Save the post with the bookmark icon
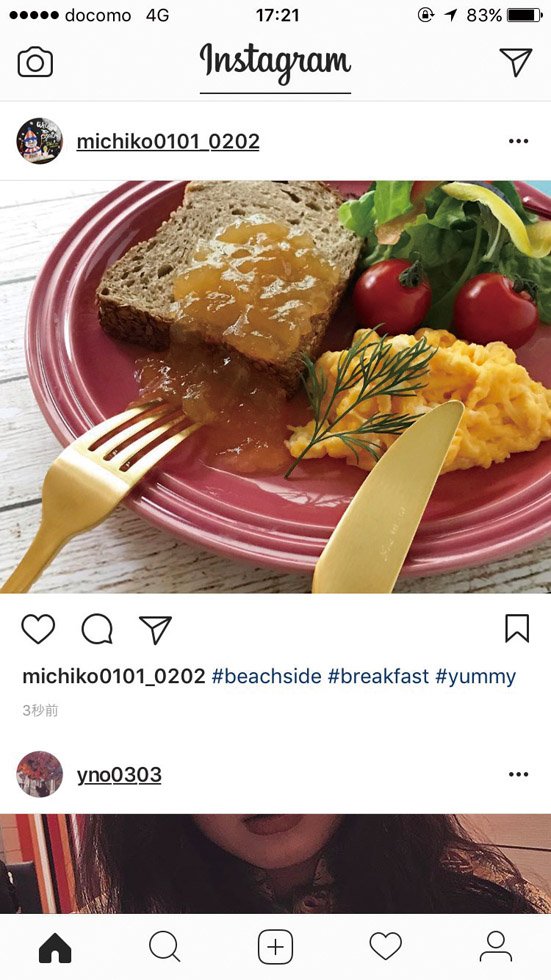 [517, 629]
